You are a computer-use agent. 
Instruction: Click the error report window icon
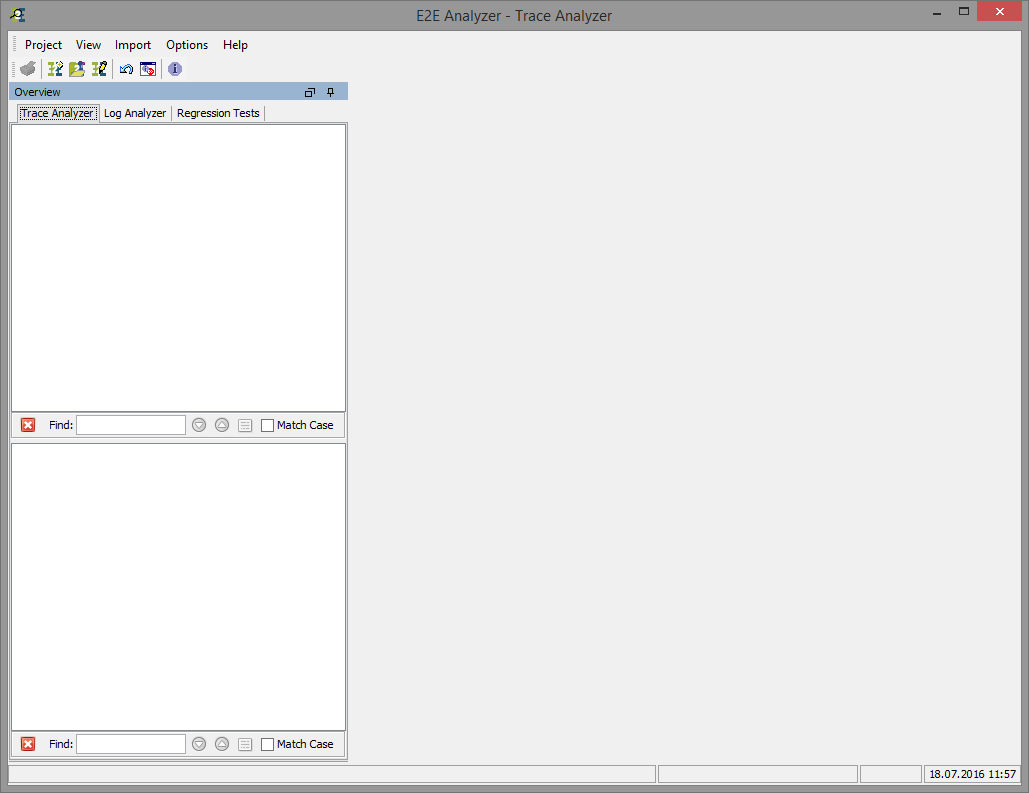click(x=148, y=68)
